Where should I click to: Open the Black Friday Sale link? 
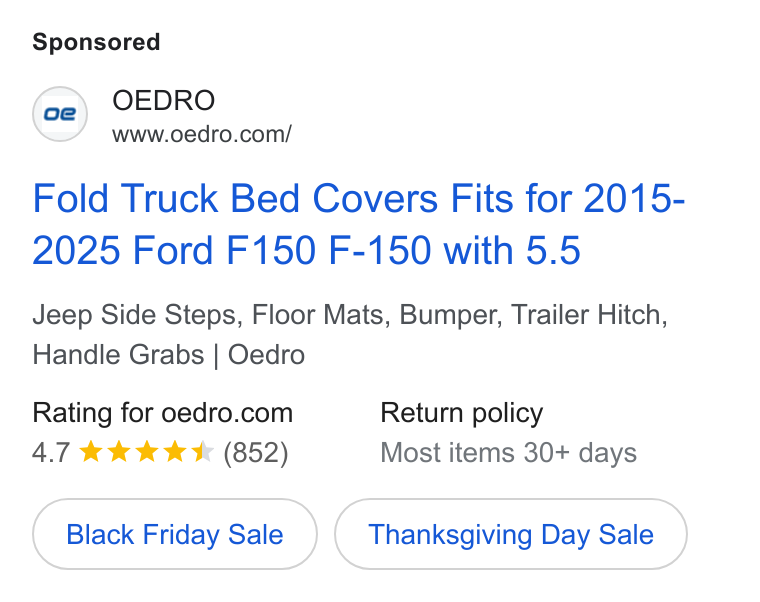(x=175, y=534)
